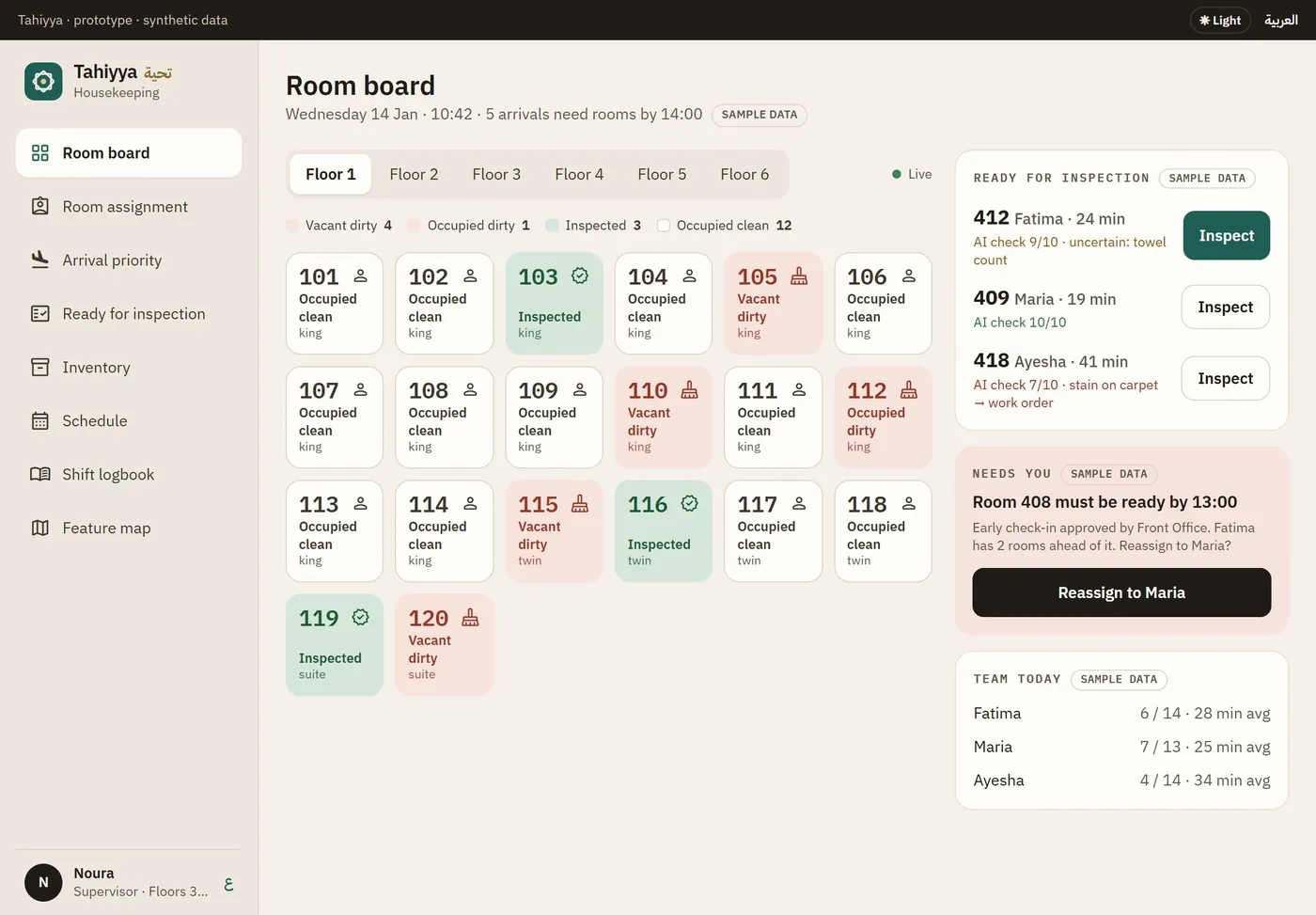Inspect room 412 cleaned by Fatima
Viewport: 1316px width, 915px height.
1226,235
